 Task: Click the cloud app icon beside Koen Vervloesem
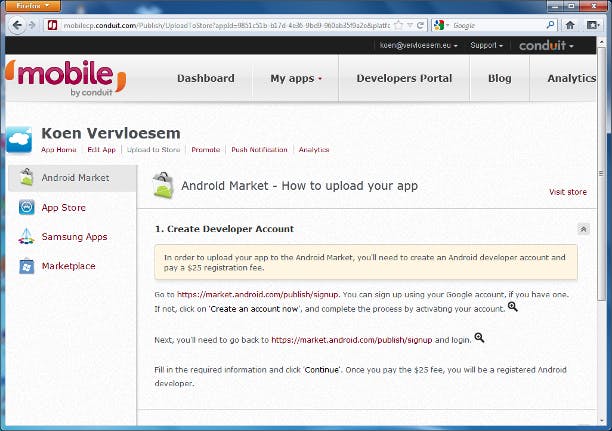pyautogui.click(x=19, y=140)
